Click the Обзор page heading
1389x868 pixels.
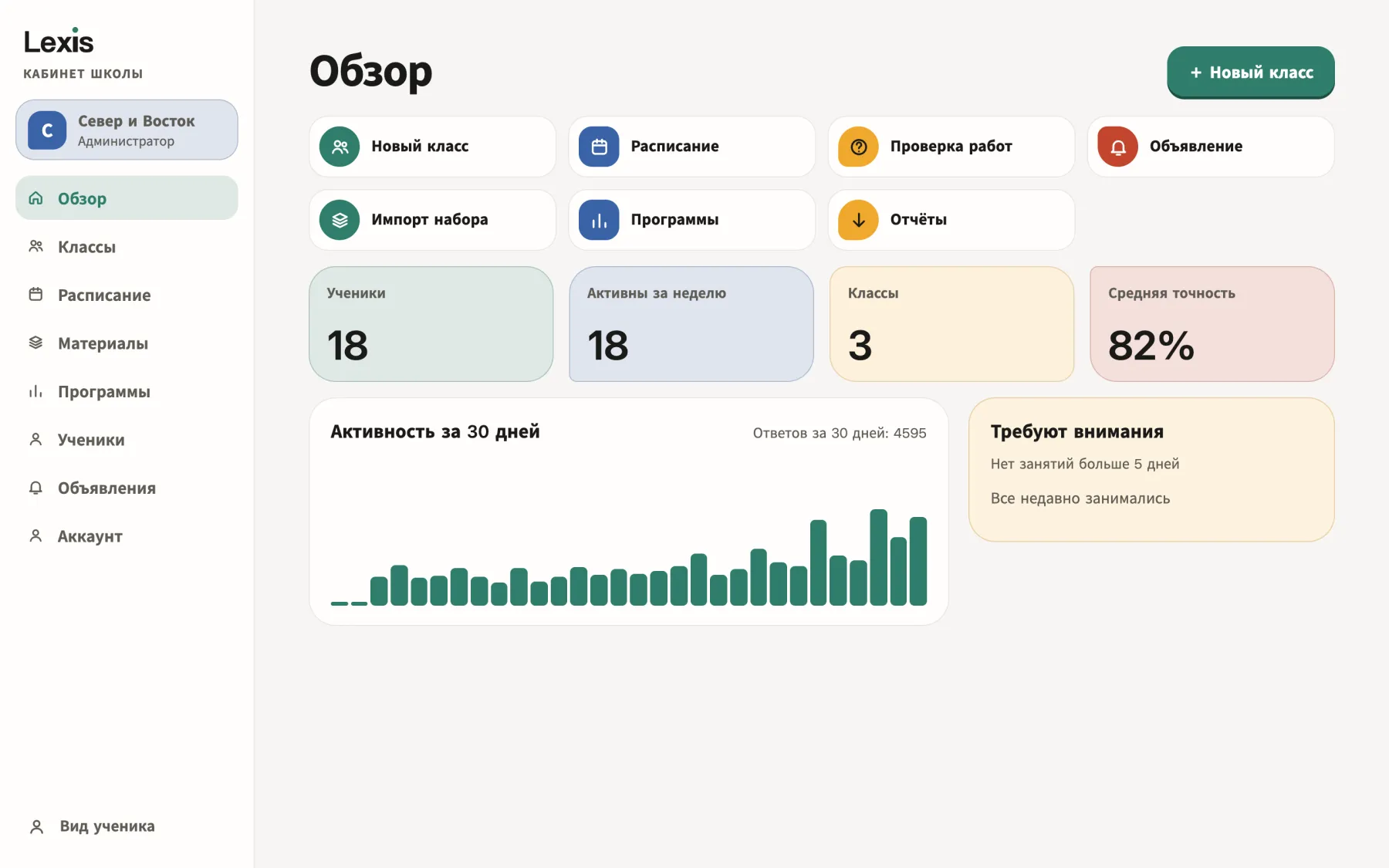click(371, 72)
